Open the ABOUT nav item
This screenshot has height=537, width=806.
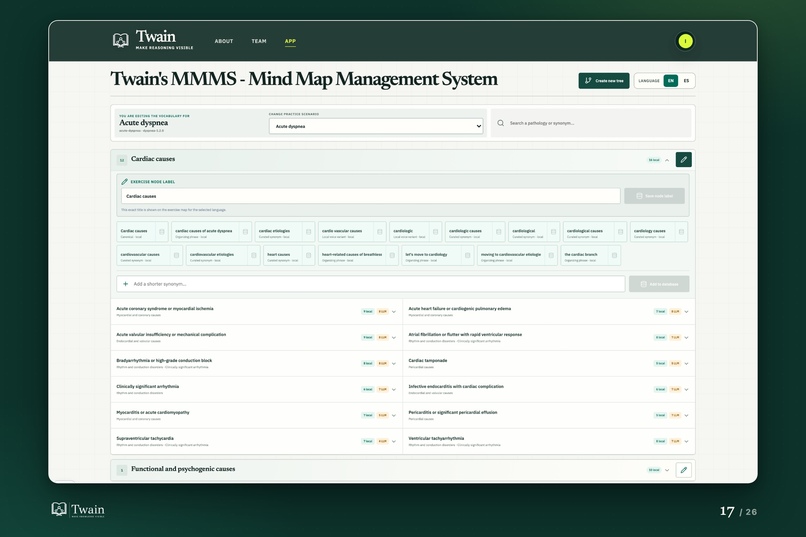pos(224,41)
